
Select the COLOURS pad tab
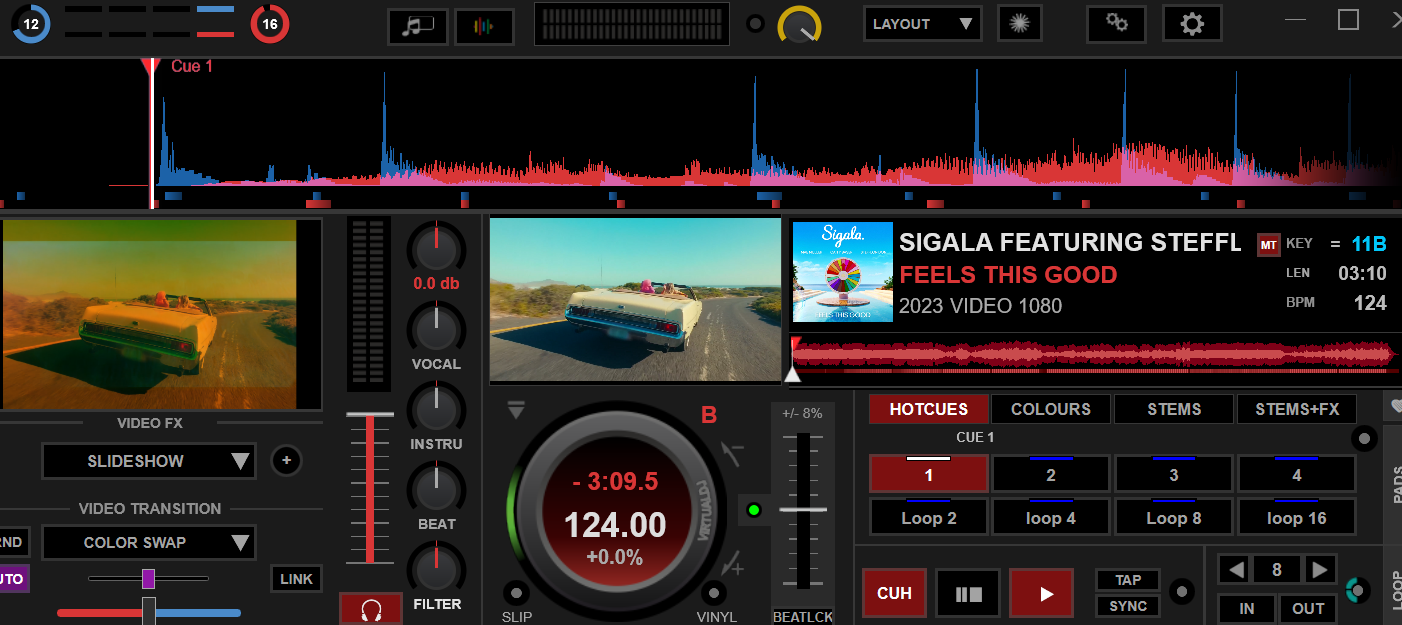[1050, 409]
